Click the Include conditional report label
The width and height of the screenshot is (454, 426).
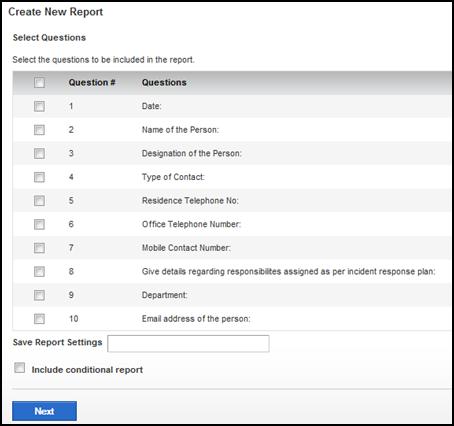point(87,370)
